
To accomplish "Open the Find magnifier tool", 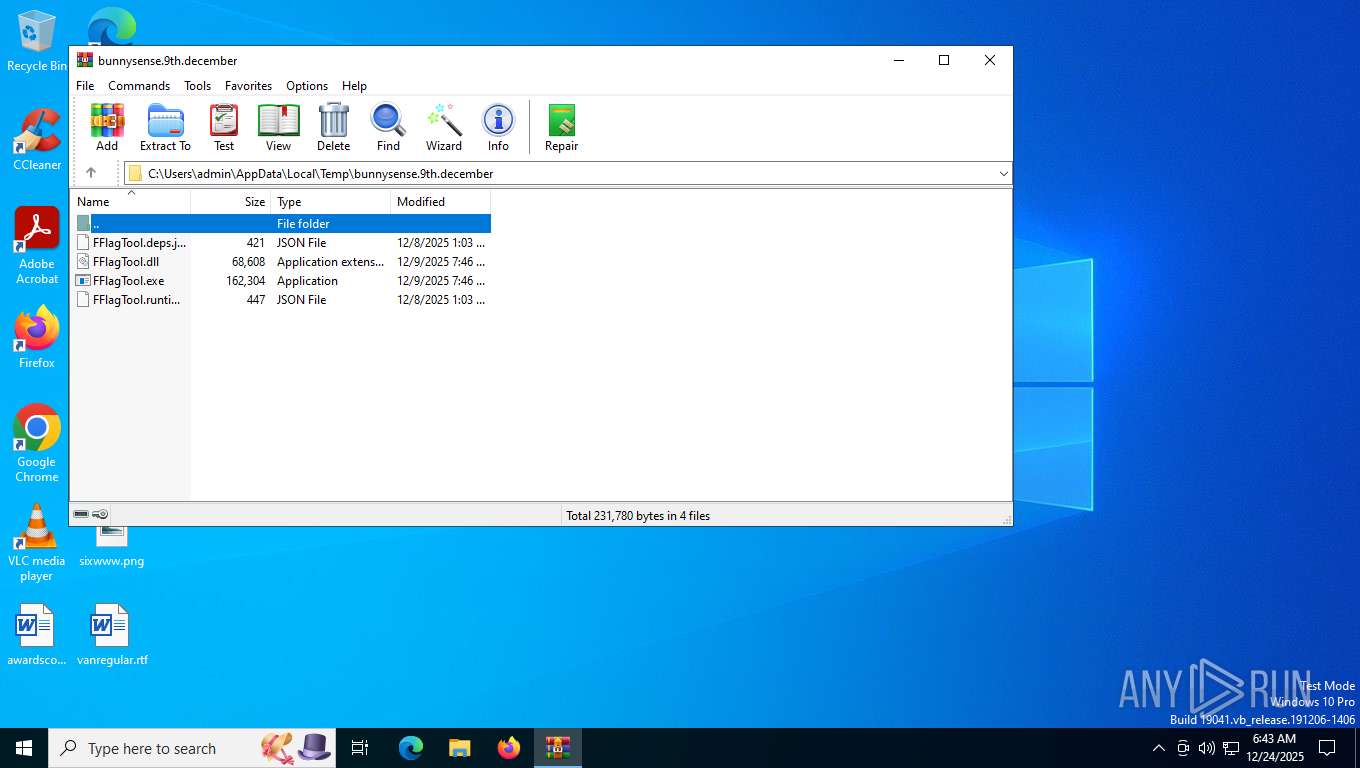I will pyautogui.click(x=388, y=128).
